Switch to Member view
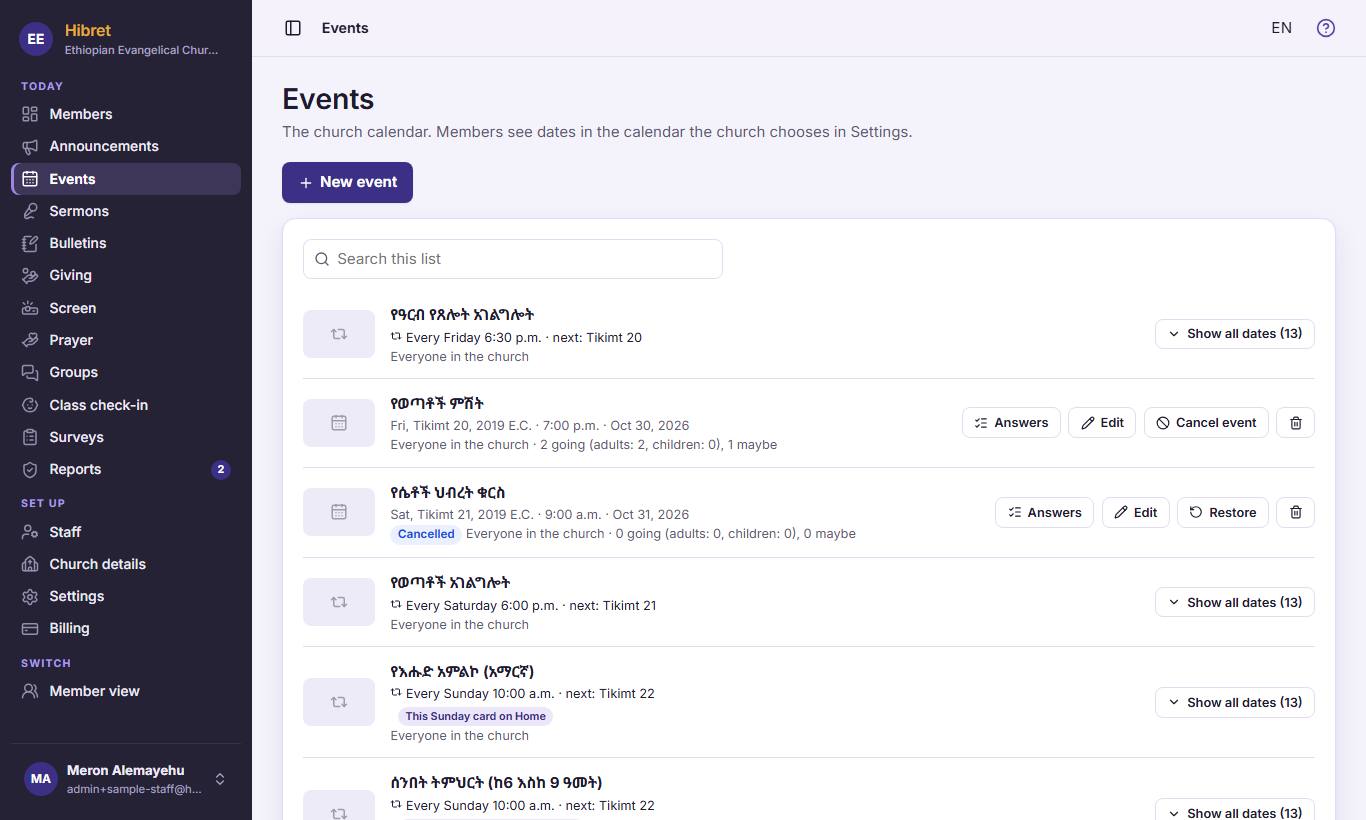Image resolution: width=1366 pixels, height=820 pixels. tap(126, 691)
